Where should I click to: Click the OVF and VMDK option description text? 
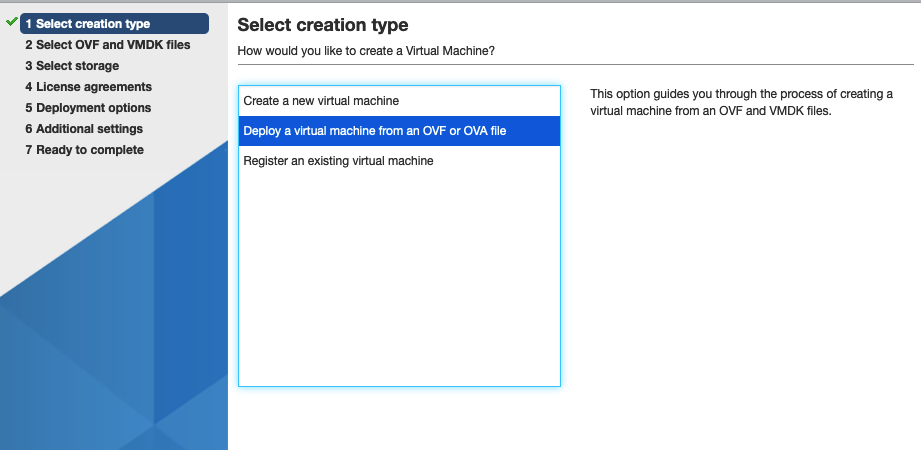[x=741, y=102]
